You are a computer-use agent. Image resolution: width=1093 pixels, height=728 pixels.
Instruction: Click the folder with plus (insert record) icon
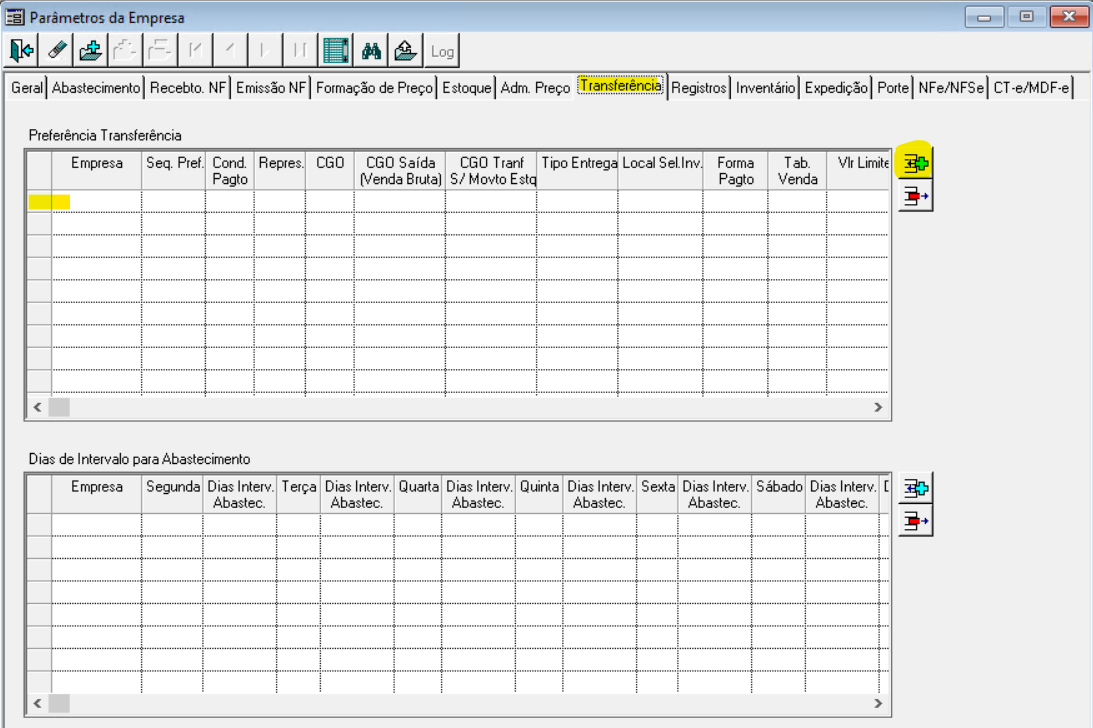tap(91, 50)
